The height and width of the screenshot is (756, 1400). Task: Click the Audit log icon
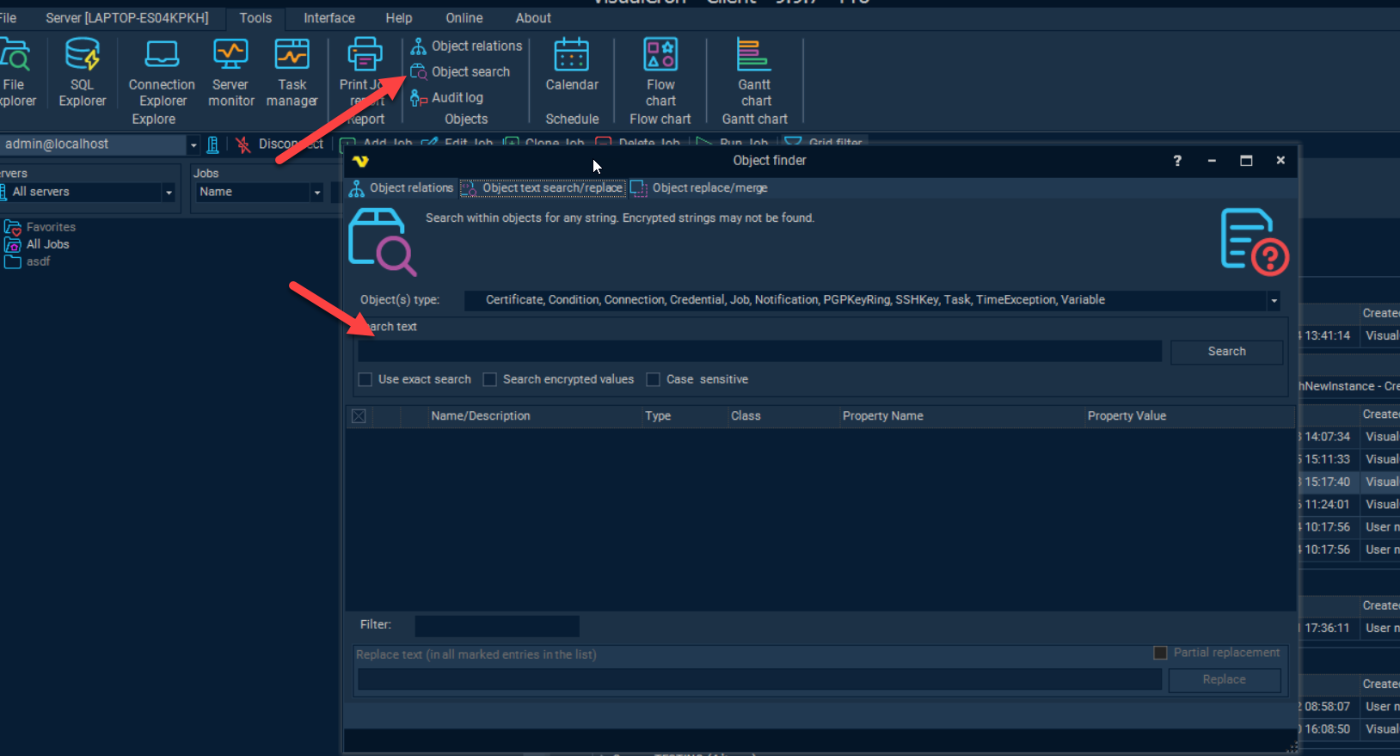tap(419, 98)
